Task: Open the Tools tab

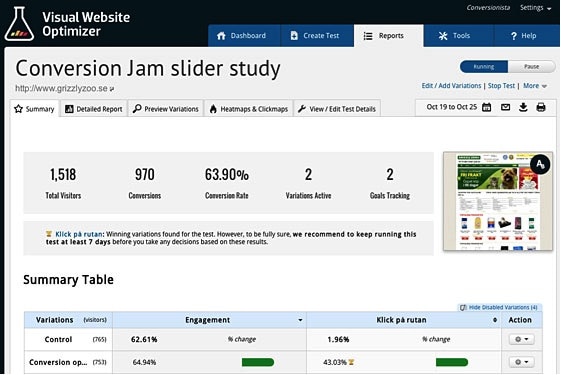Action: [x=459, y=36]
